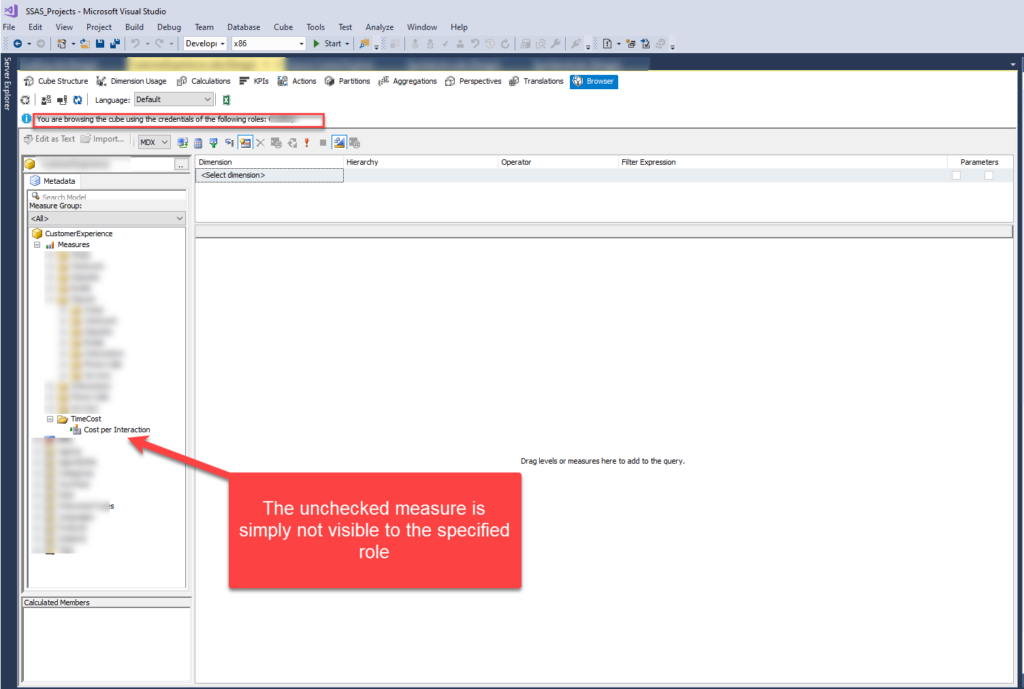Switch to the Perspectives tab
1024x689 pixels.
click(x=473, y=81)
